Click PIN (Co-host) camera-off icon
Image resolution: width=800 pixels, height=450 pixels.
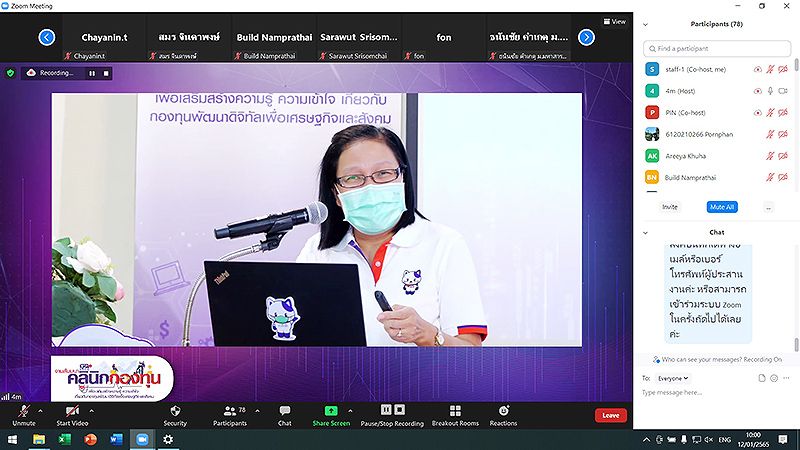(783, 113)
